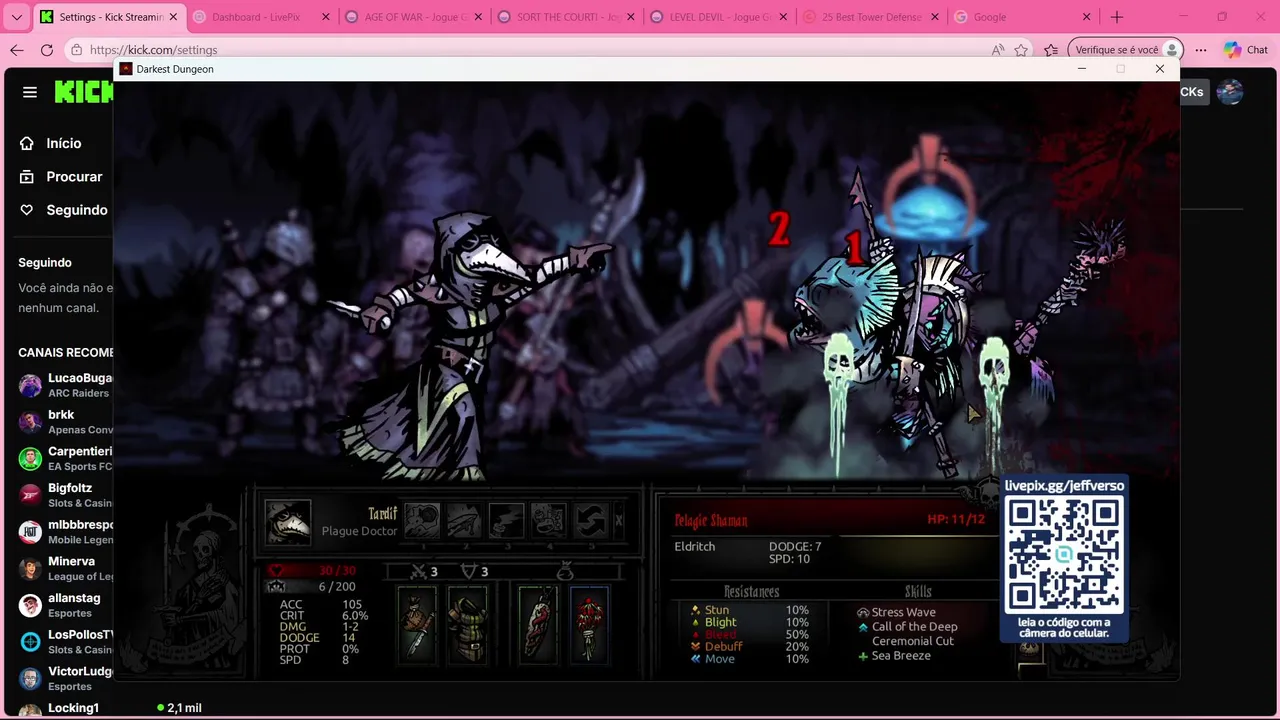
Task: Reload the current page
Action: (x=47, y=50)
